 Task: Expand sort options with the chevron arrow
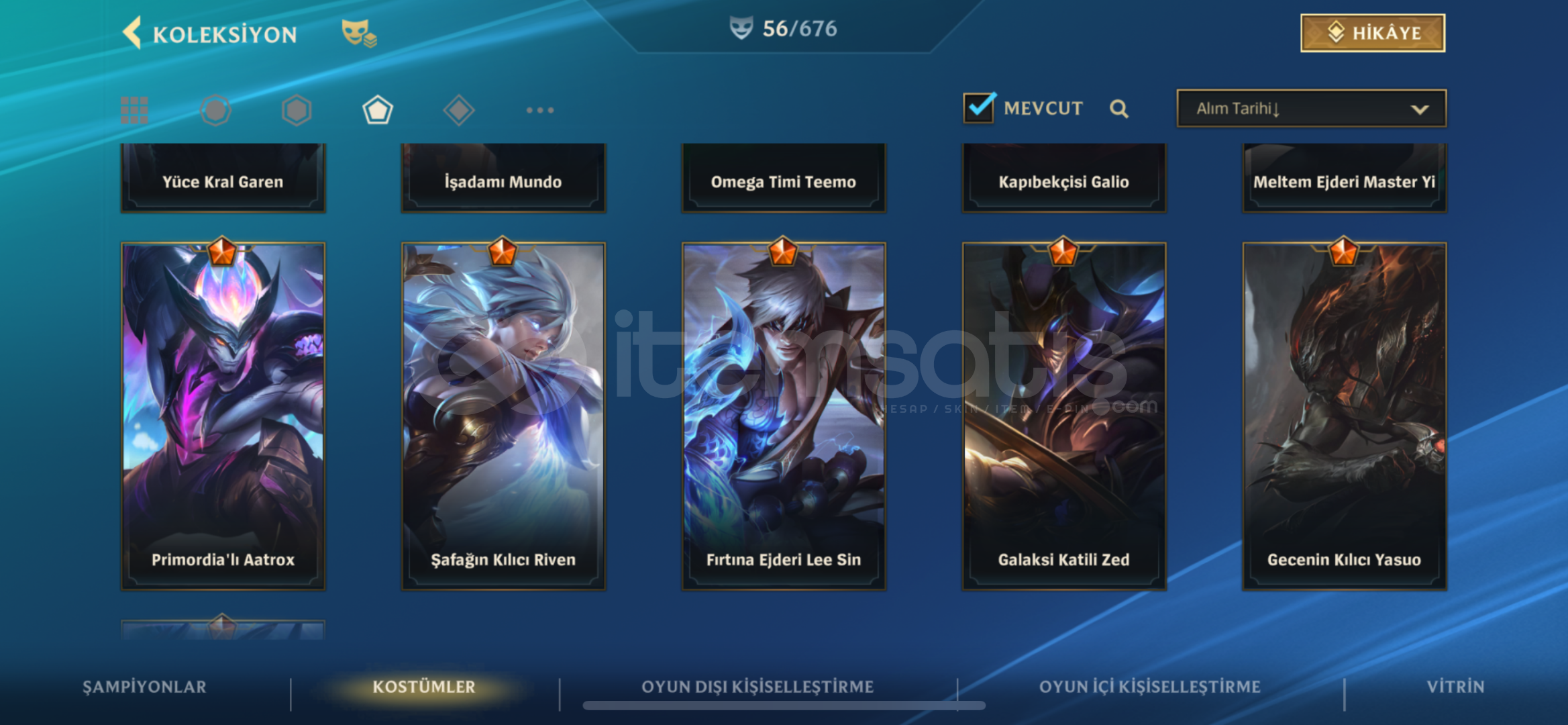[1419, 109]
